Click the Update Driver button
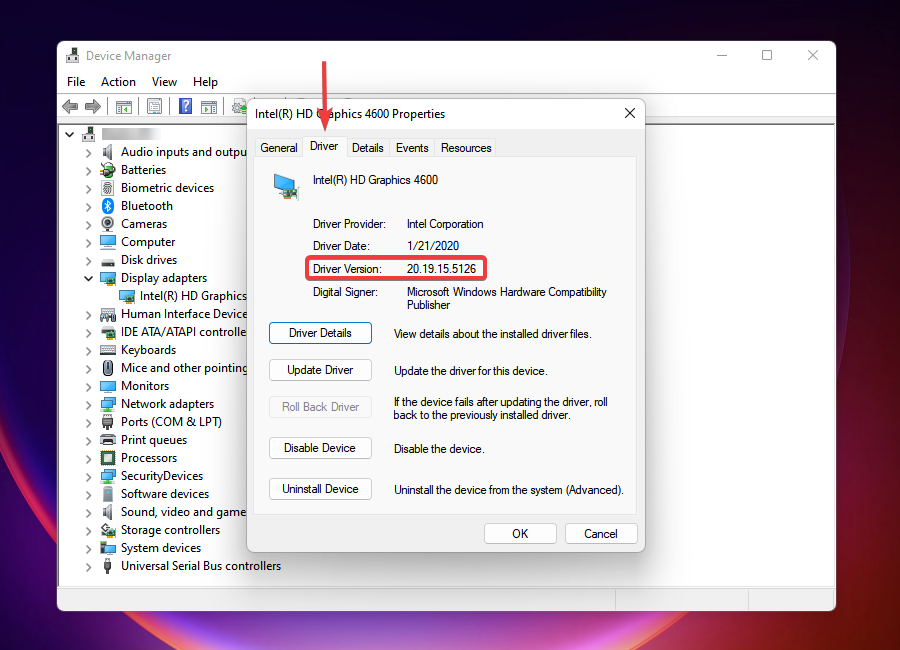The width and height of the screenshot is (900, 650). tap(320, 370)
